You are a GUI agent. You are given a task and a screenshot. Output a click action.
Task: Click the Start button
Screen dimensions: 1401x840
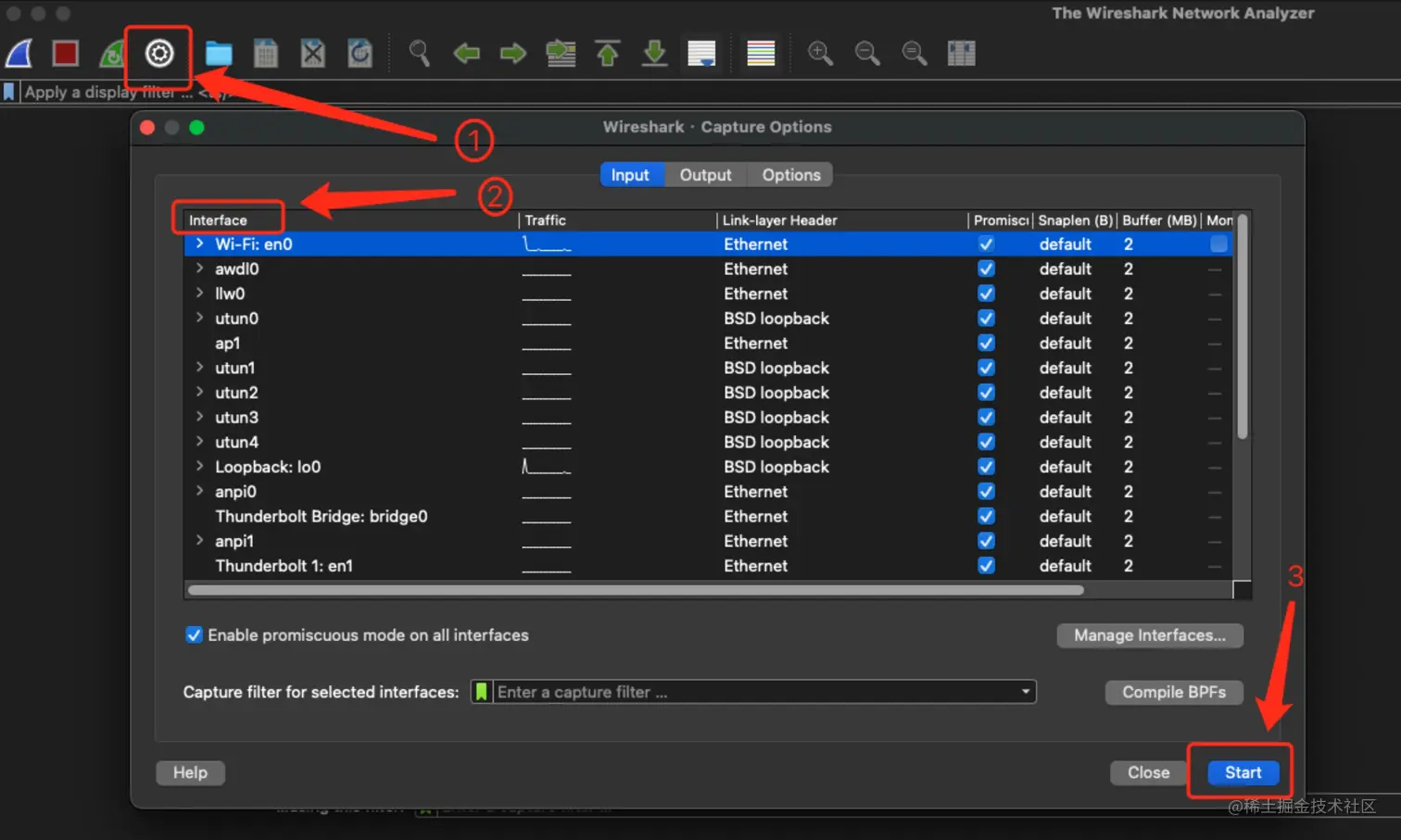[1243, 772]
